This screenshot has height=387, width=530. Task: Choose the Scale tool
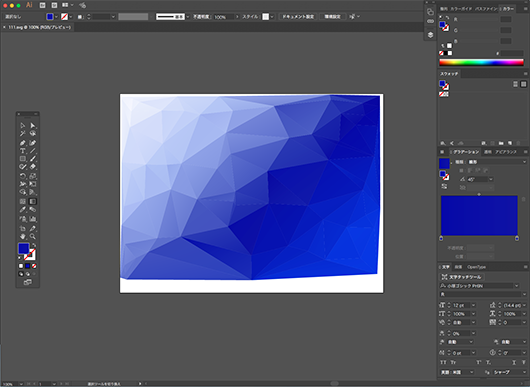pos(33,176)
